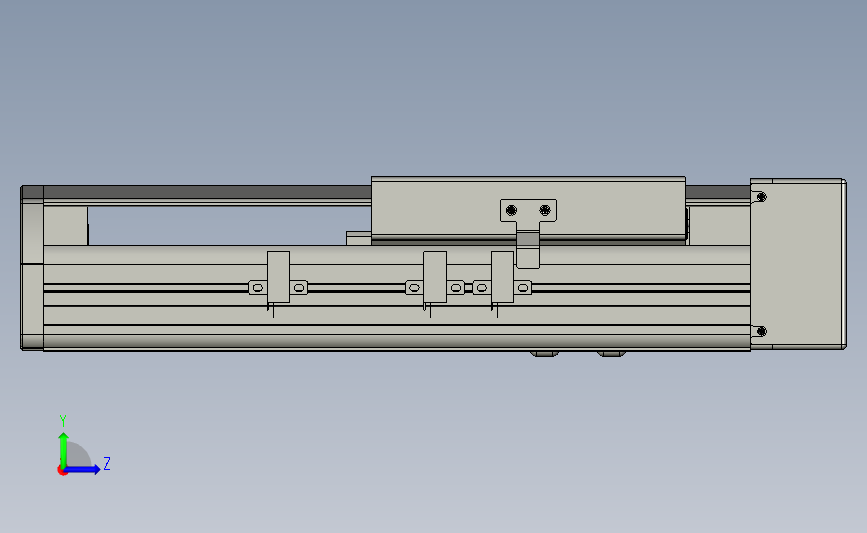Click the blue Z axis arrow of the triad
This screenshot has width=867, height=533.
[x=83, y=470]
